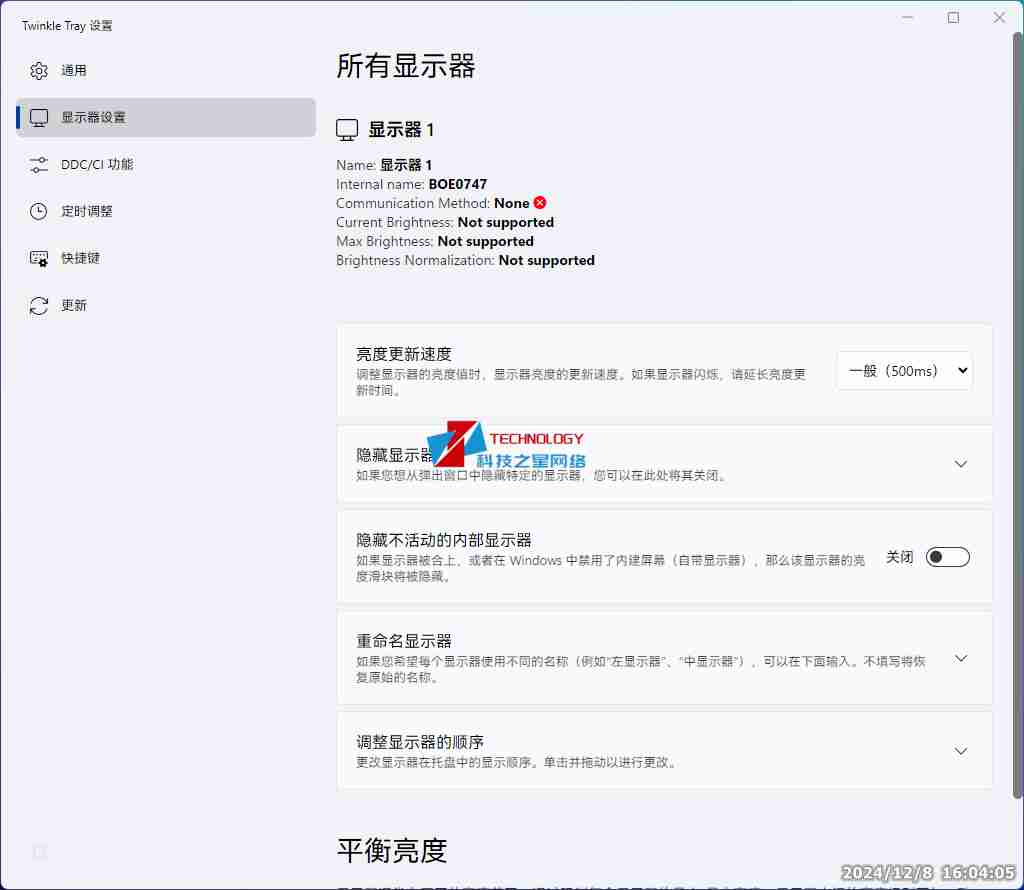Open 通用 settings via the gear icon

click(x=38, y=70)
